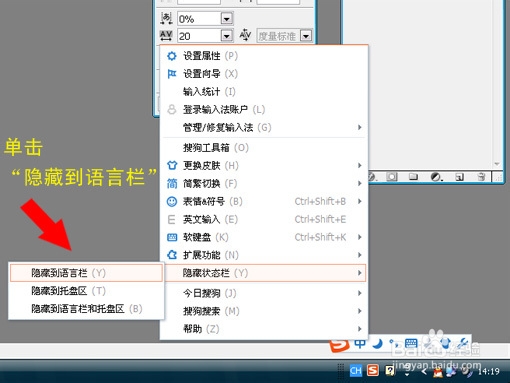The image size is (510, 383).
Task: Open soft keyboard from Sogou status bar
Action: 411,343
